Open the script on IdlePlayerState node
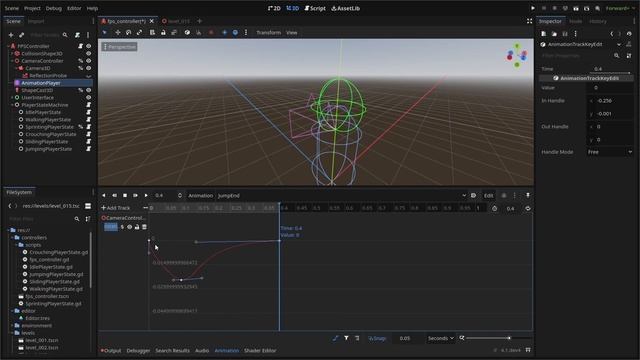This screenshot has height=360, width=640. point(89,112)
